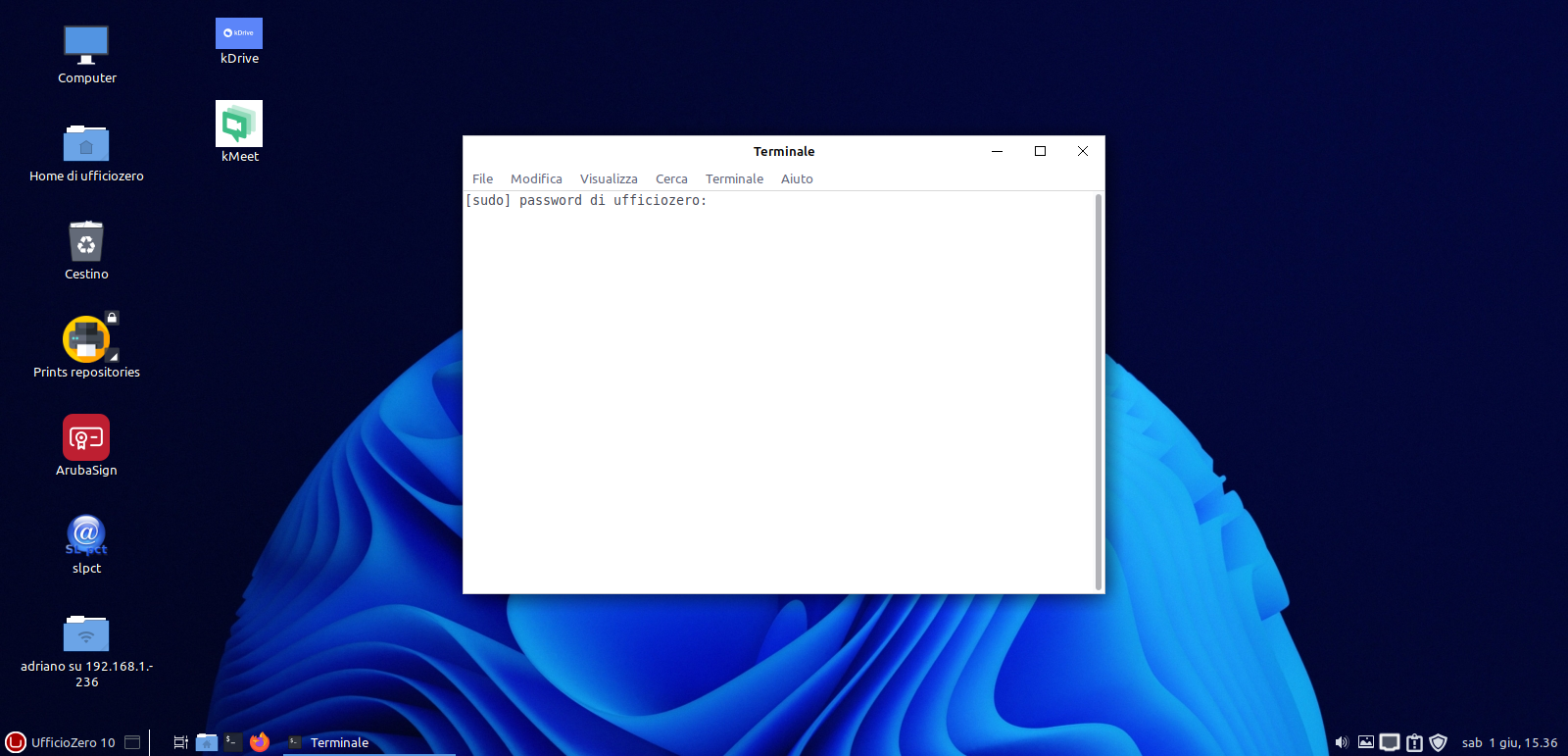Screen dimensions: 1568x756
Task: Open the UfficioZero 10 start menu
Action: coord(60,742)
